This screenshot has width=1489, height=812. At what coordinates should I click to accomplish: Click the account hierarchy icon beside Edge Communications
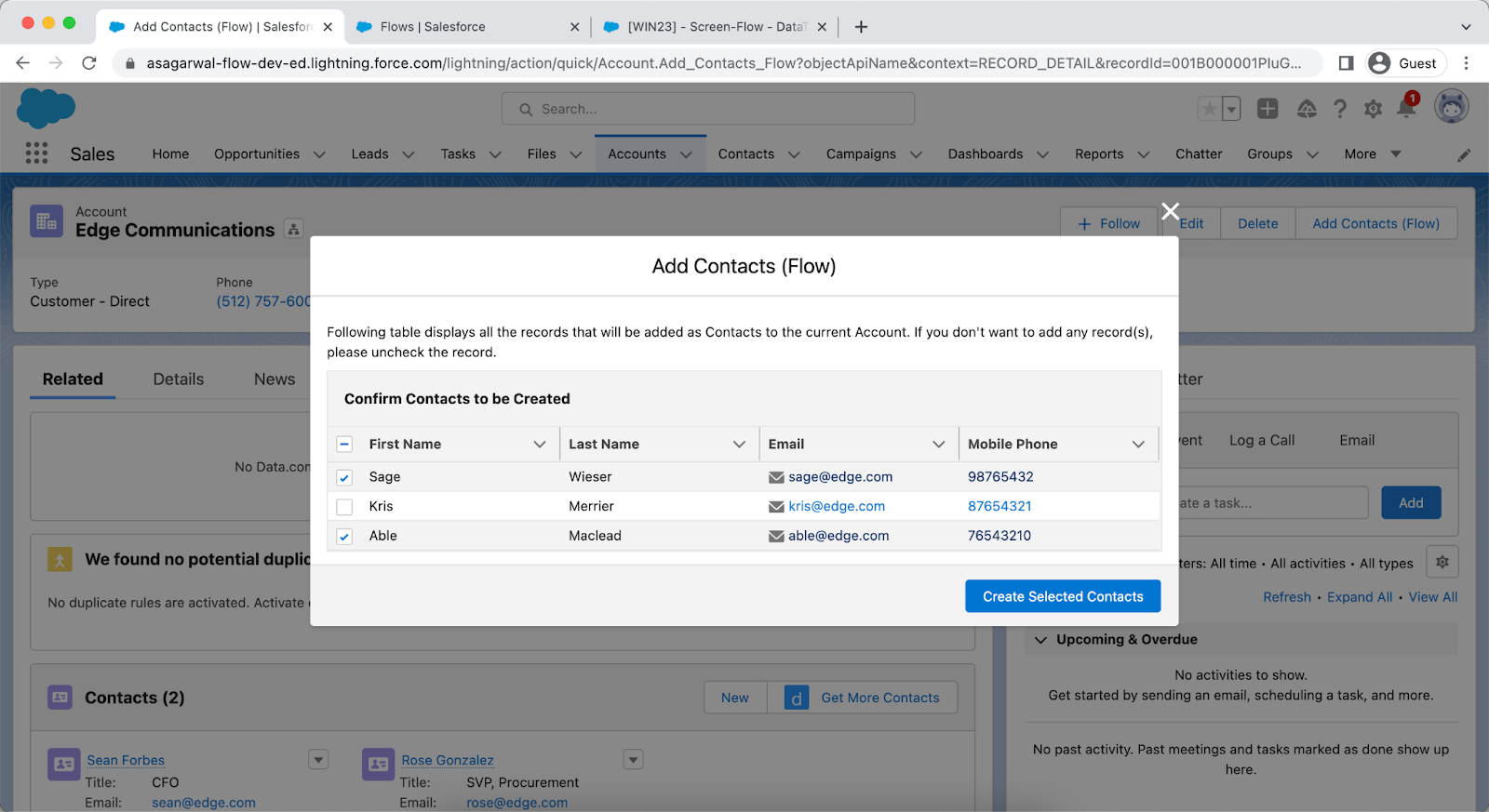(294, 229)
